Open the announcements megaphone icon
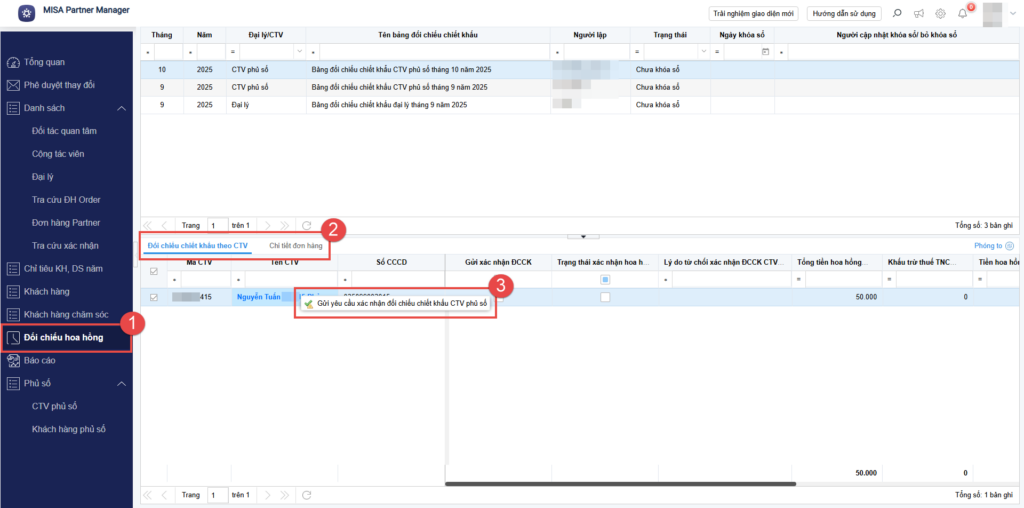 (919, 13)
